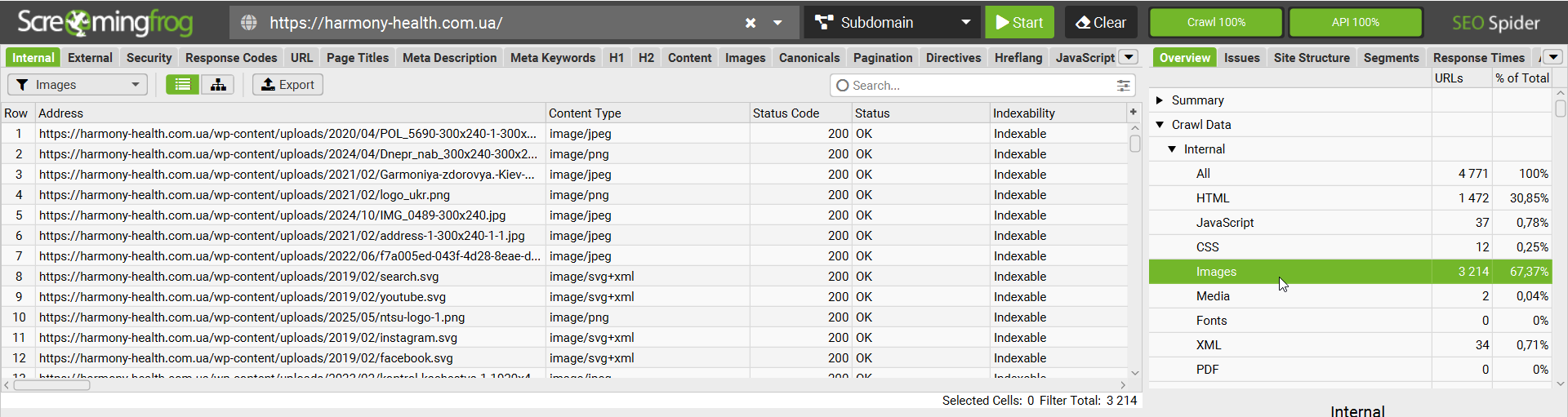Open the Images filter dropdown
Viewport: 1568px width, 417px height.
click(78, 85)
